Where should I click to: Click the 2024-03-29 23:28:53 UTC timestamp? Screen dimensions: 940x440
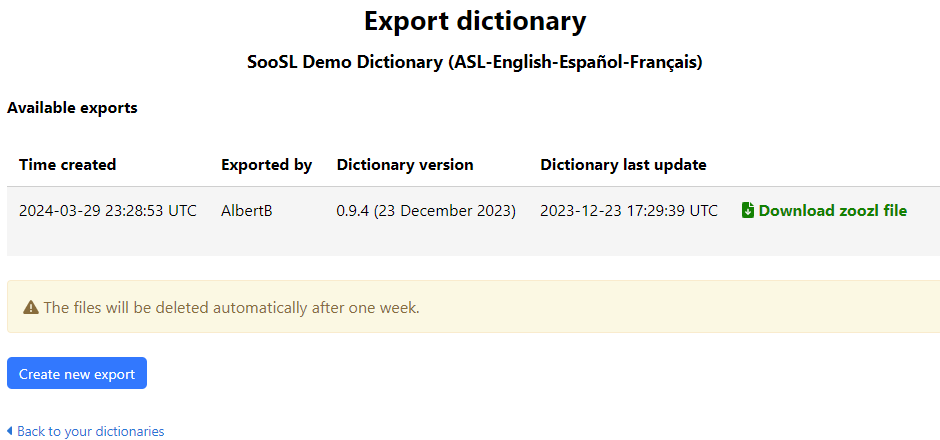108,211
